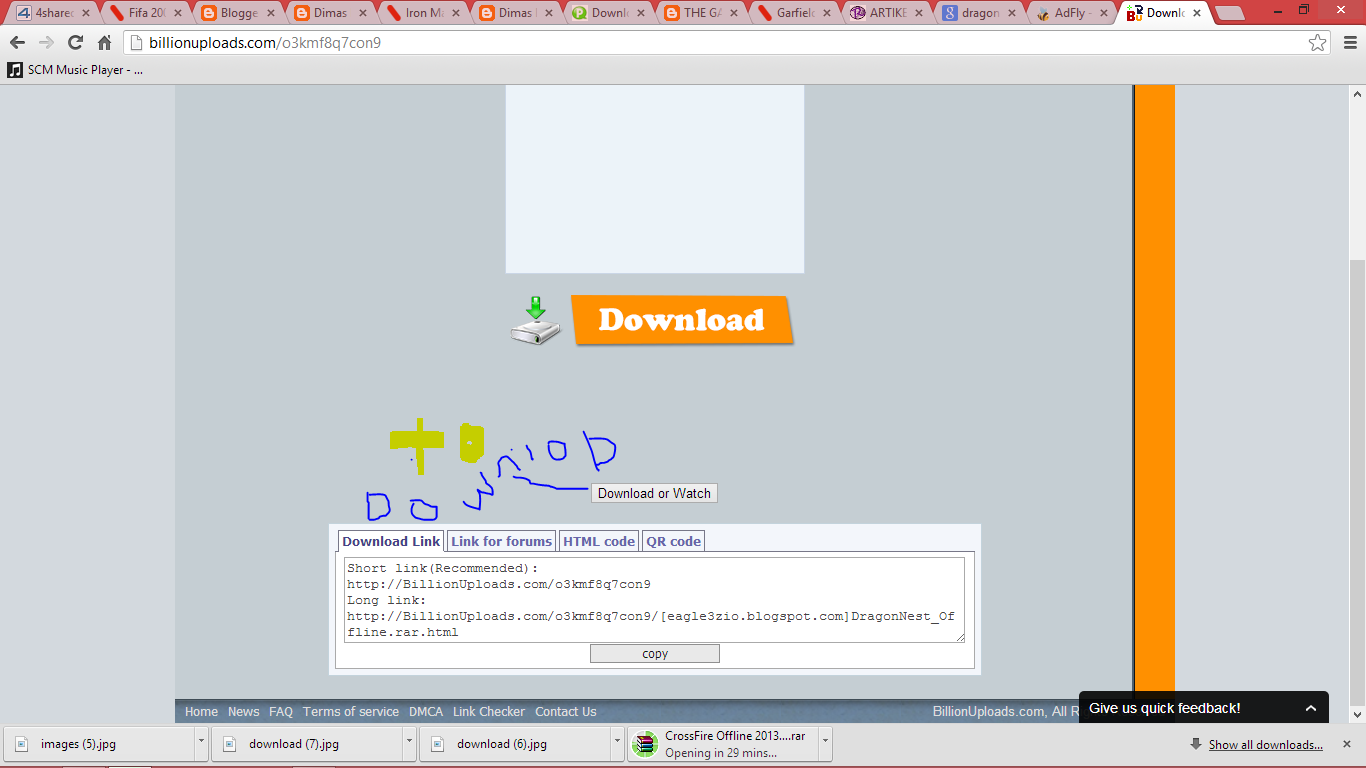Click the file icon of images (5).jpg

(22, 744)
